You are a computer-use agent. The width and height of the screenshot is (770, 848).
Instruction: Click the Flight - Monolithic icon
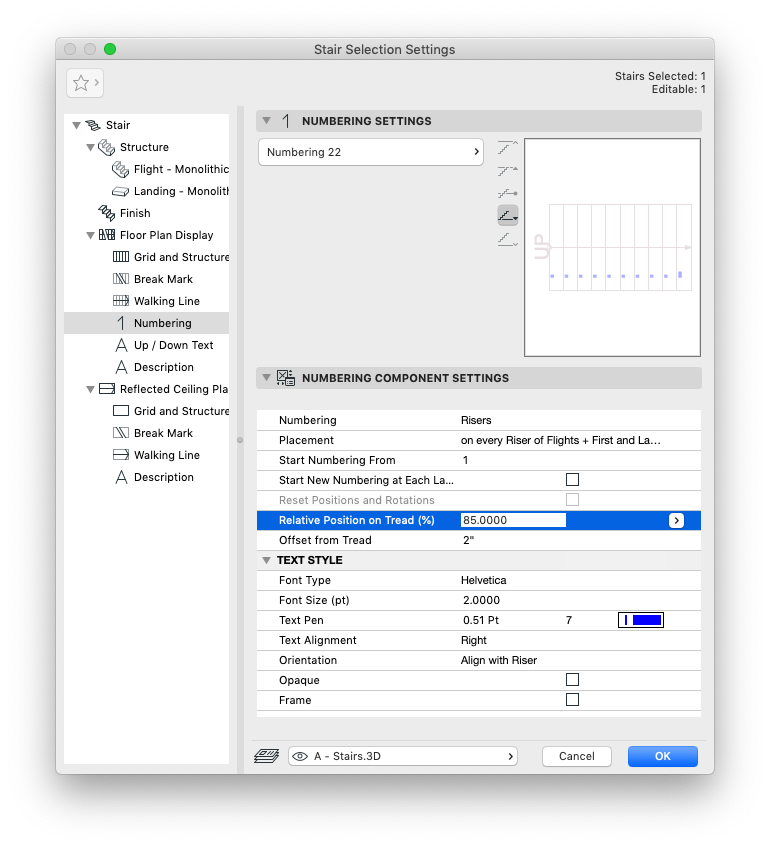(121, 169)
